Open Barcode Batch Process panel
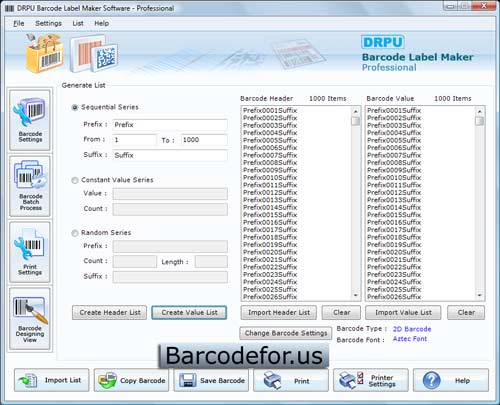Viewport: 500px width, 405px height. click(x=30, y=186)
